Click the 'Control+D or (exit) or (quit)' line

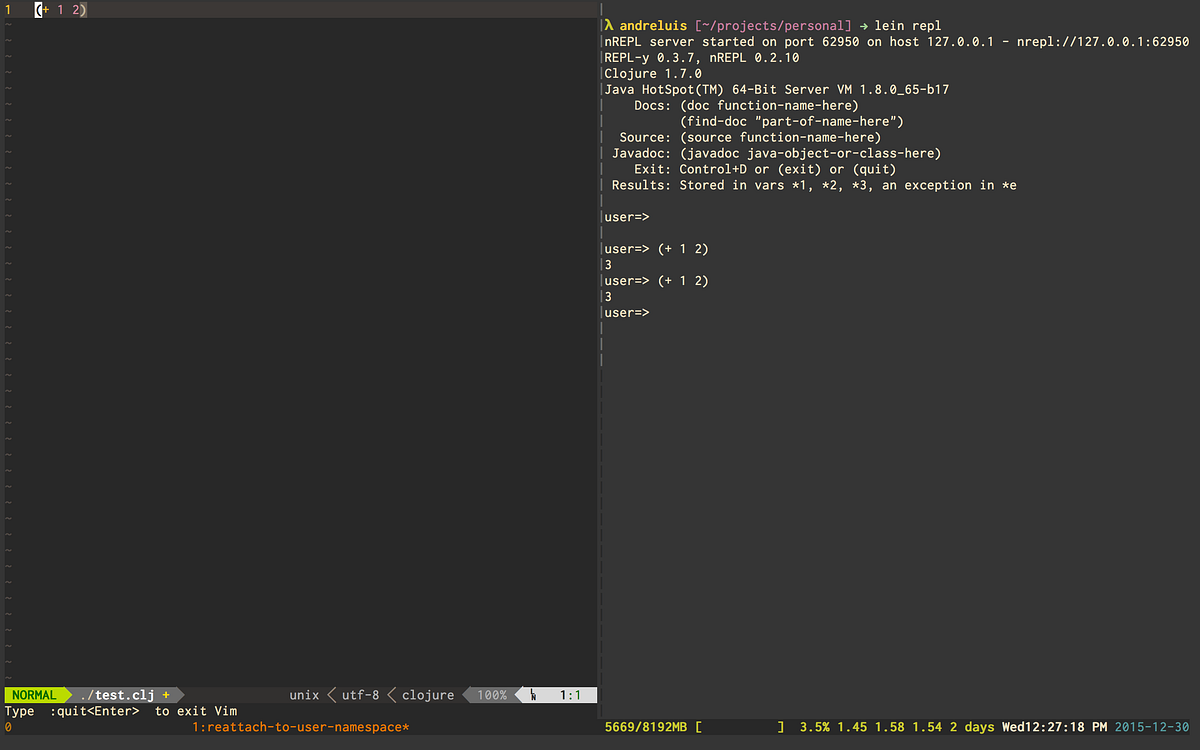tap(788, 169)
